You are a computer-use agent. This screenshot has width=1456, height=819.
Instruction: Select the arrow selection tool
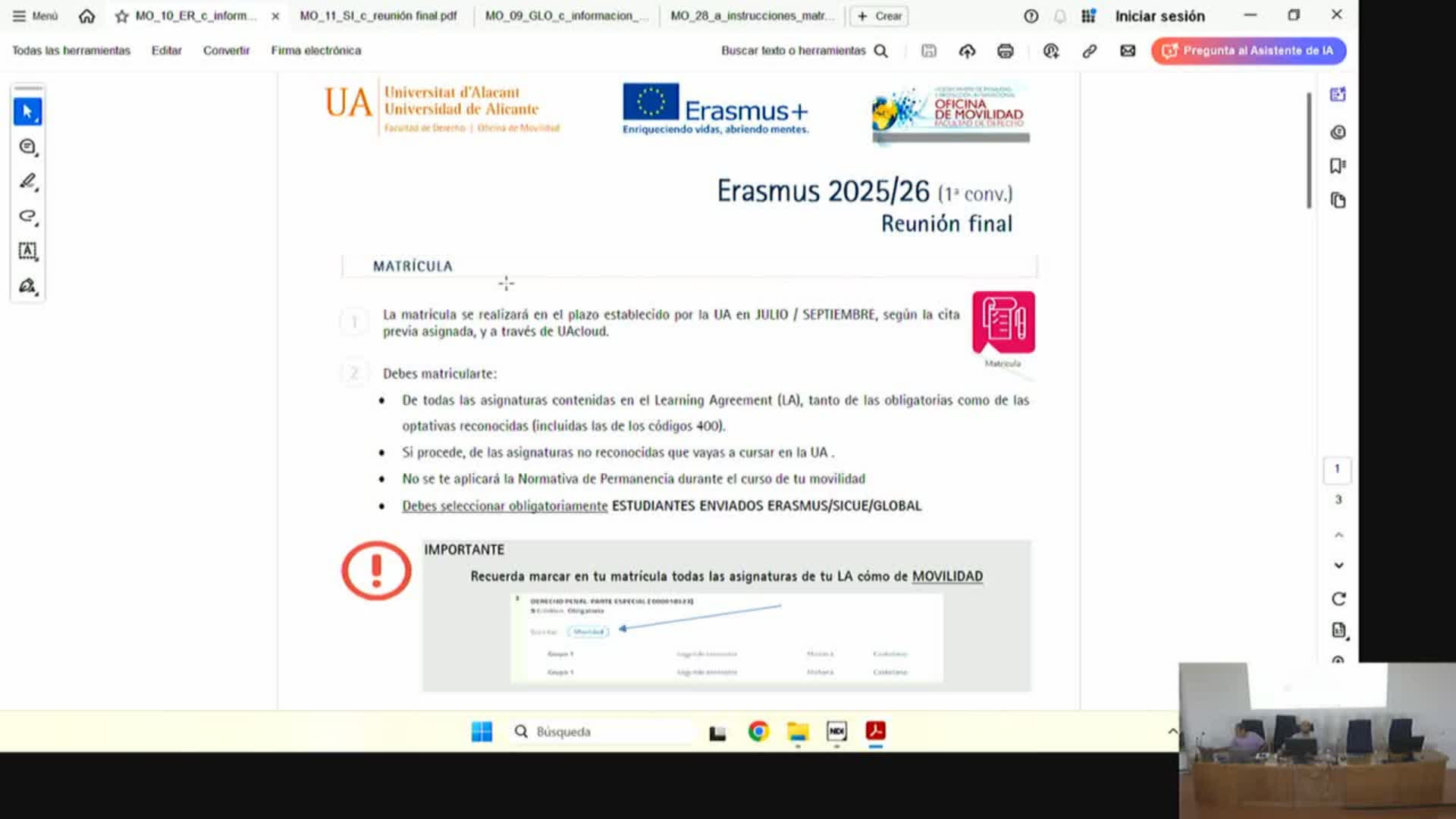(27, 112)
